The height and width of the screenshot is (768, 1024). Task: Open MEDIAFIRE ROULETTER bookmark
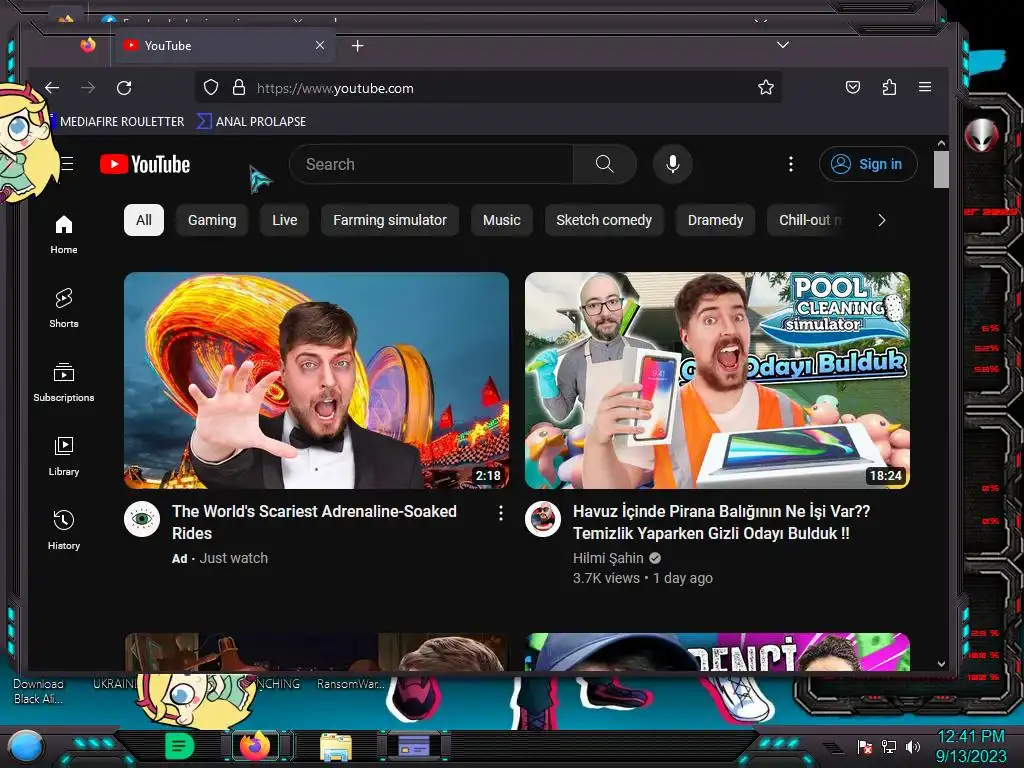click(121, 121)
